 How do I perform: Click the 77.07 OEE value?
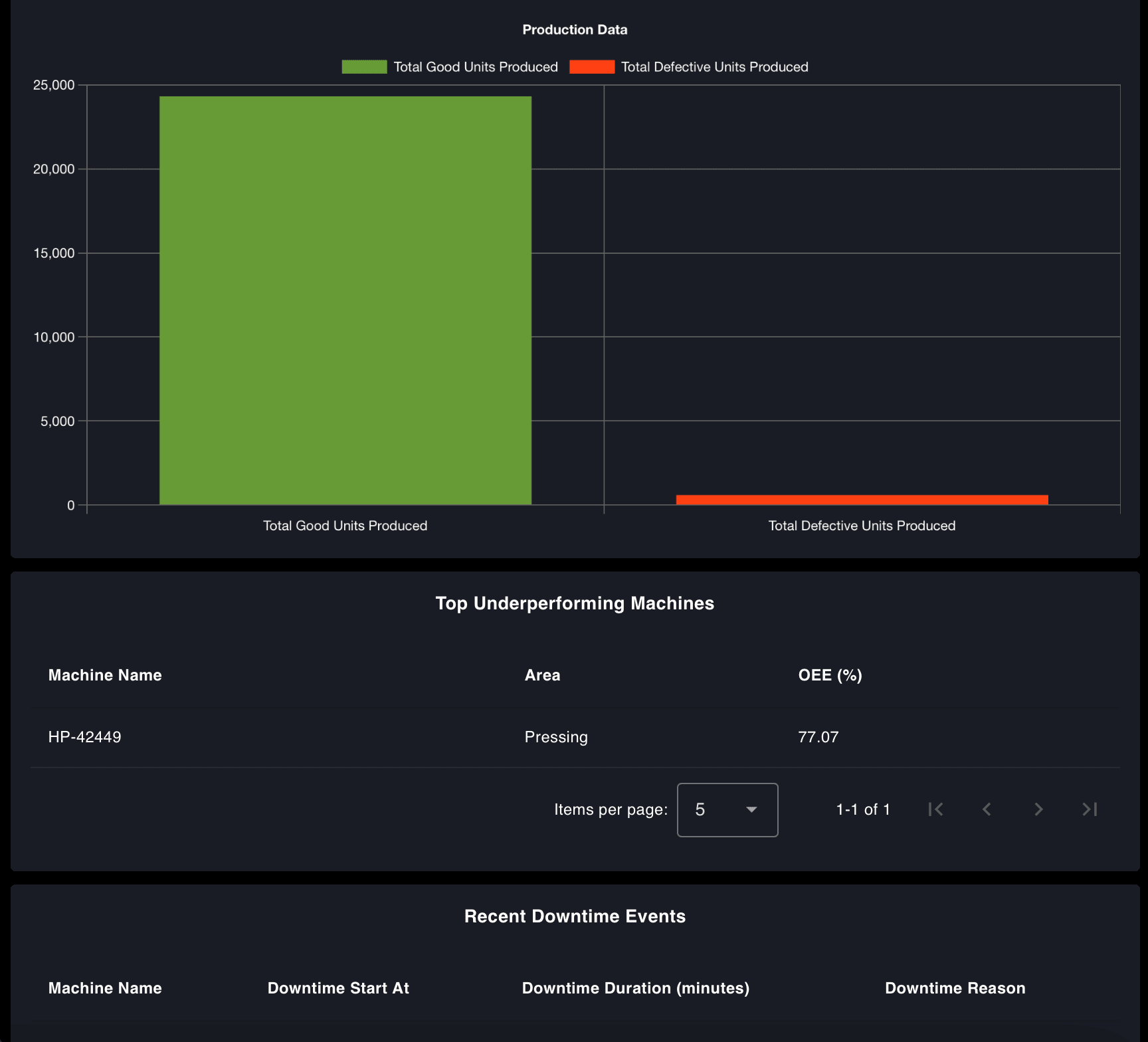point(818,736)
